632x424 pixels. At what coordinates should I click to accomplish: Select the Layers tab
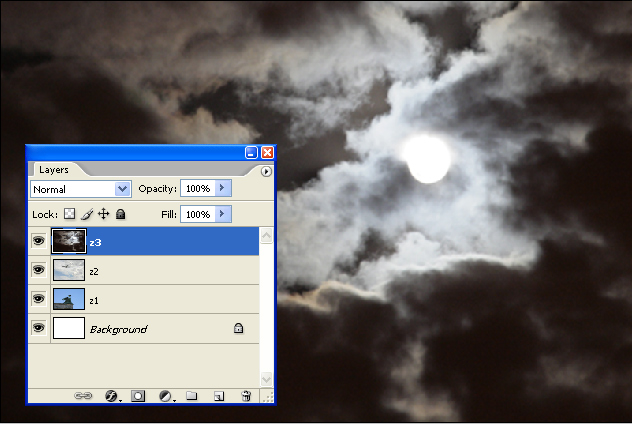[x=54, y=170]
